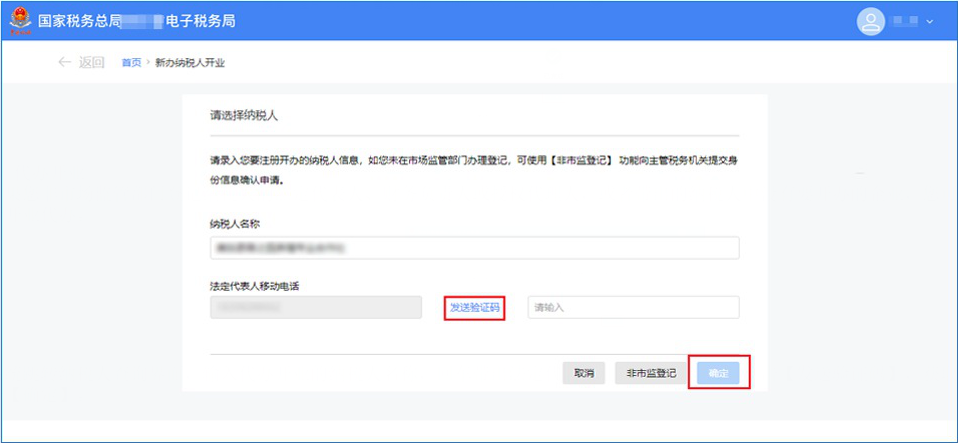Click the 法定代表人移动电话 number field

pyautogui.click(x=315, y=307)
